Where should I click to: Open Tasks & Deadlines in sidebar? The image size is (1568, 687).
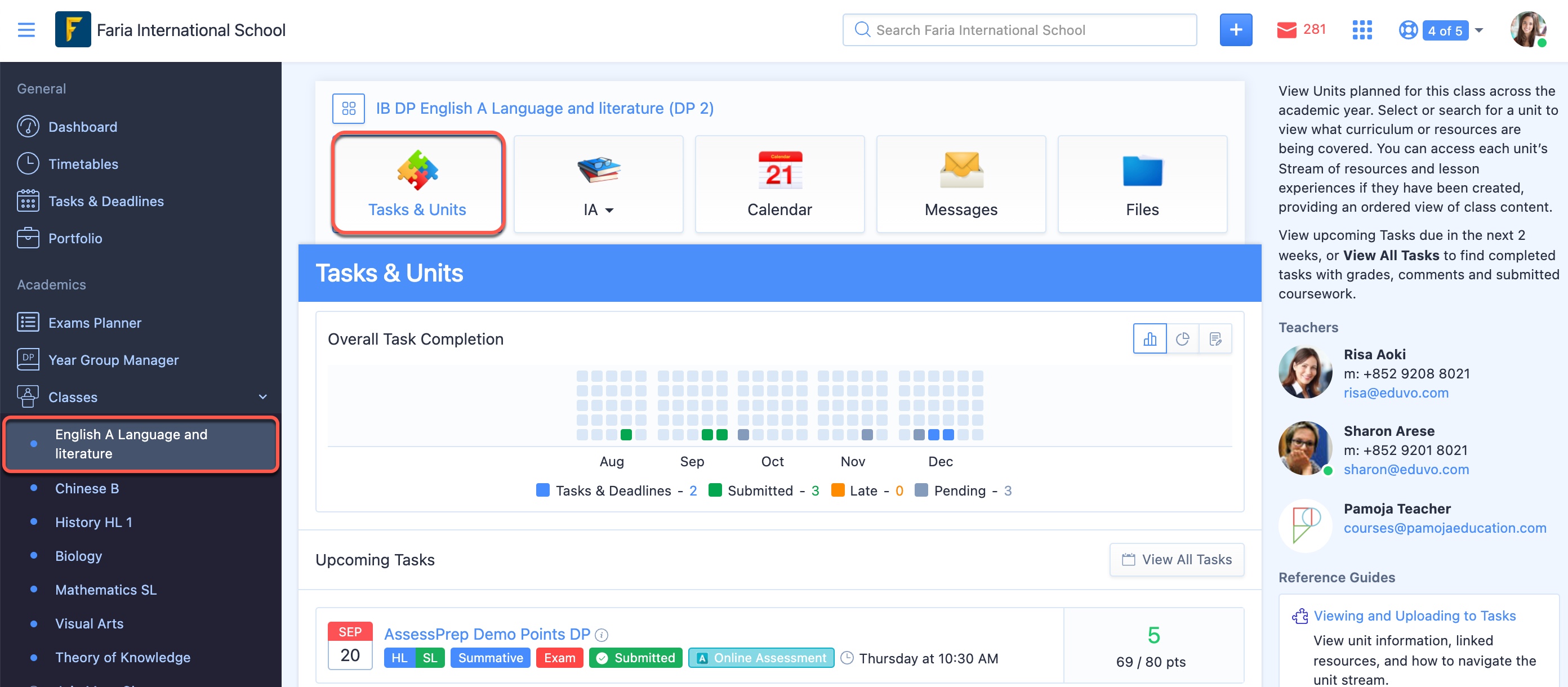(106, 201)
